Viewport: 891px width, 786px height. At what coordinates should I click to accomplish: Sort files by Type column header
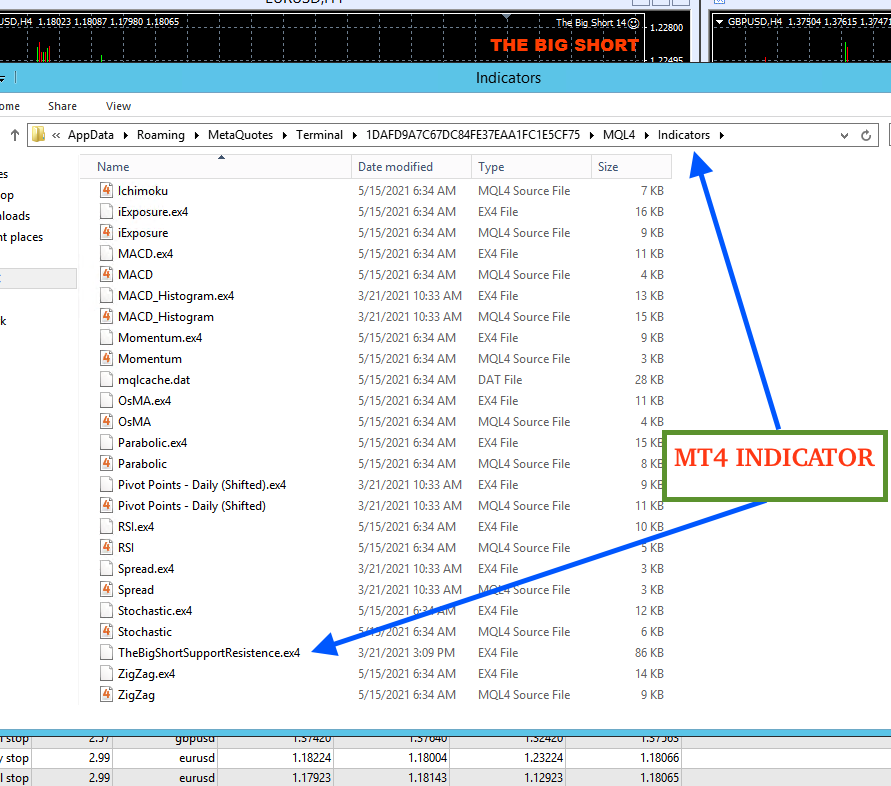pos(531,167)
